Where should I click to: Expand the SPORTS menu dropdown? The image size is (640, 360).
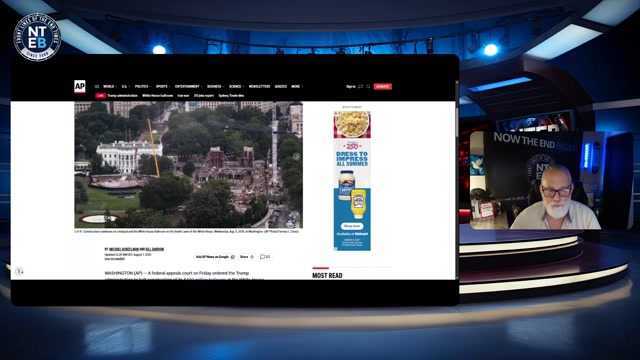click(163, 87)
